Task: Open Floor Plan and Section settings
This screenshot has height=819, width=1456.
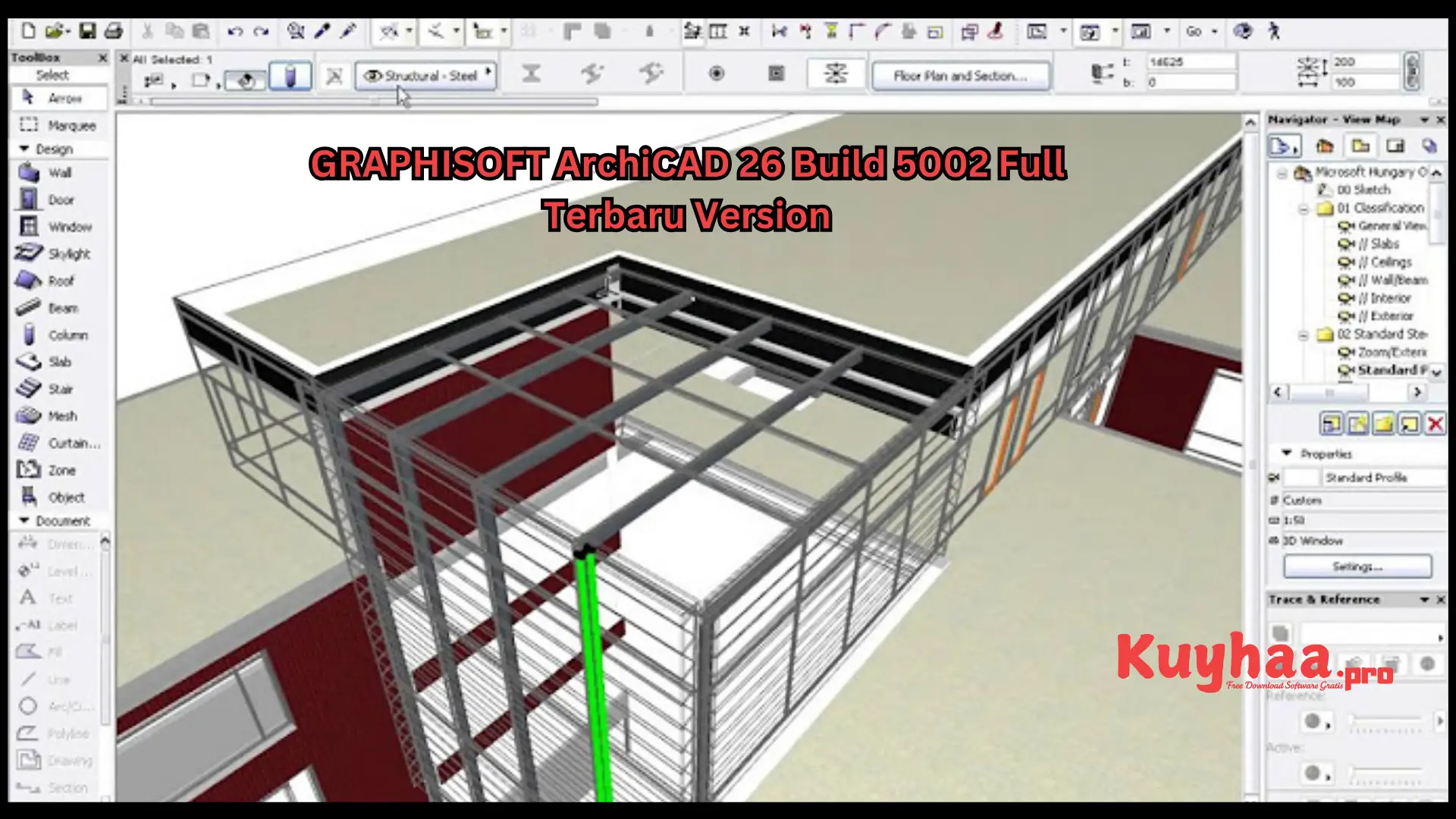Action: coord(961,76)
